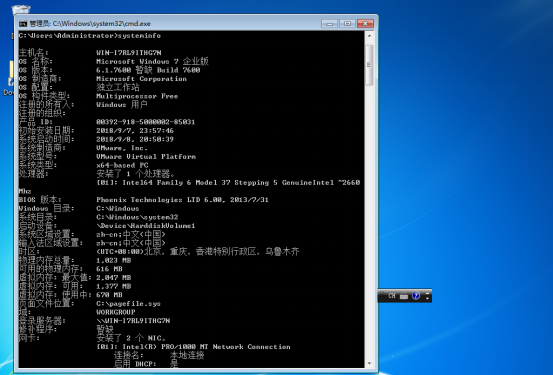The height and width of the screenshot is (375, 553).
Task: Click install date '2018/9/7, 23:57:46'
Action: [x=135, y=131]
